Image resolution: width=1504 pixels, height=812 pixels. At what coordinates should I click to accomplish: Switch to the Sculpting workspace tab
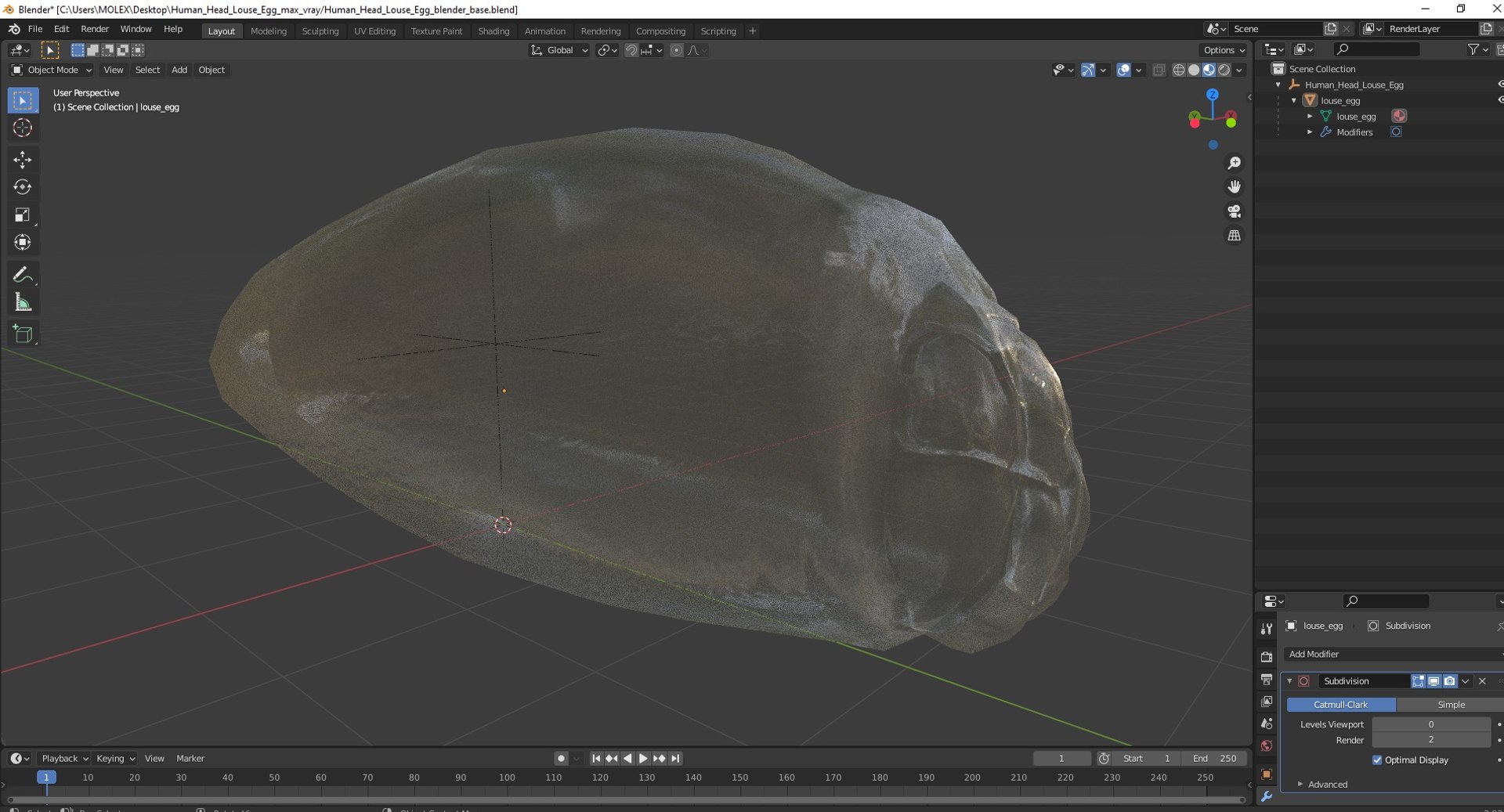(x=320, y=31)
